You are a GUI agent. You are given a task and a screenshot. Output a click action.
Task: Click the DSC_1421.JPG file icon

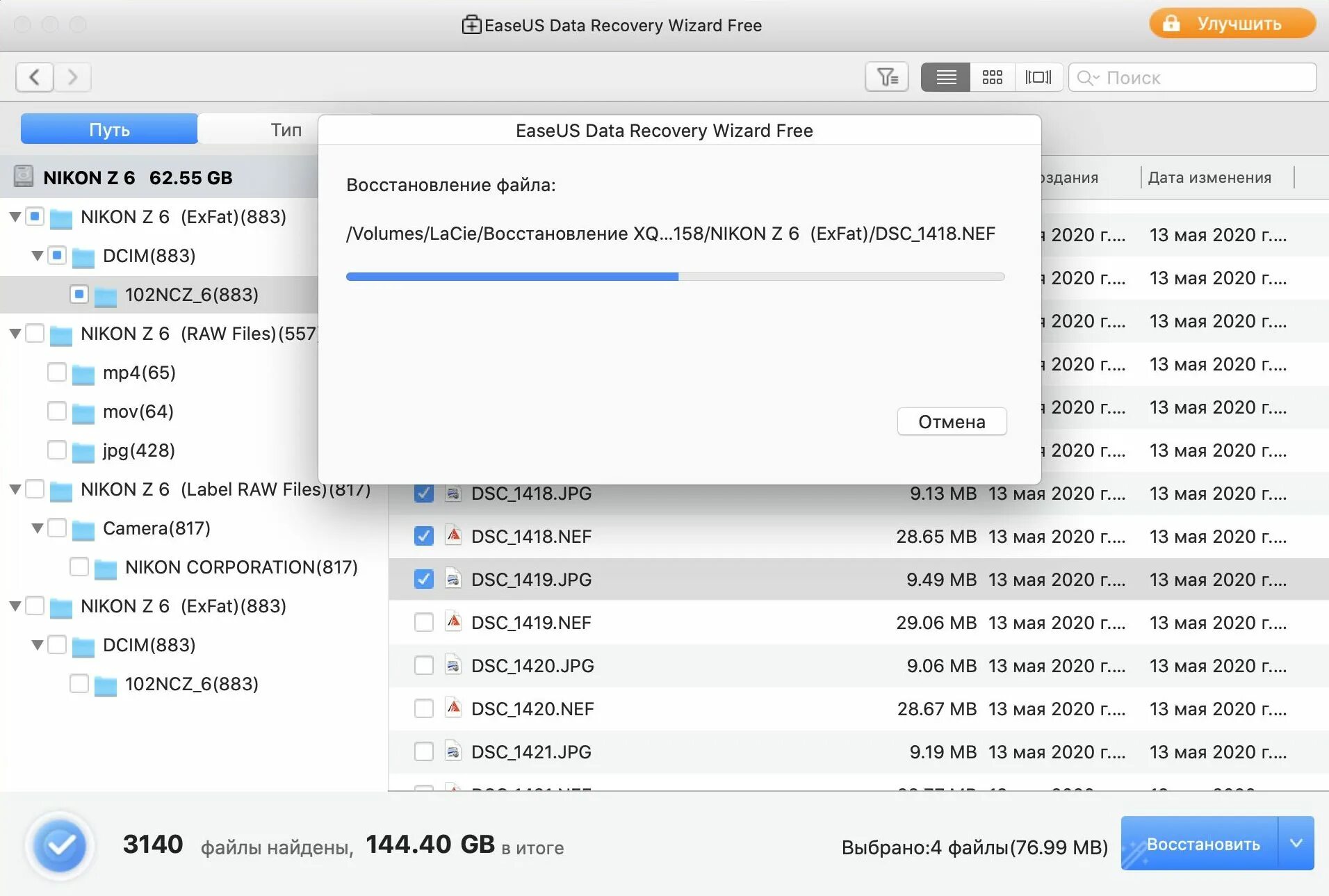click(x=453, y=751)
